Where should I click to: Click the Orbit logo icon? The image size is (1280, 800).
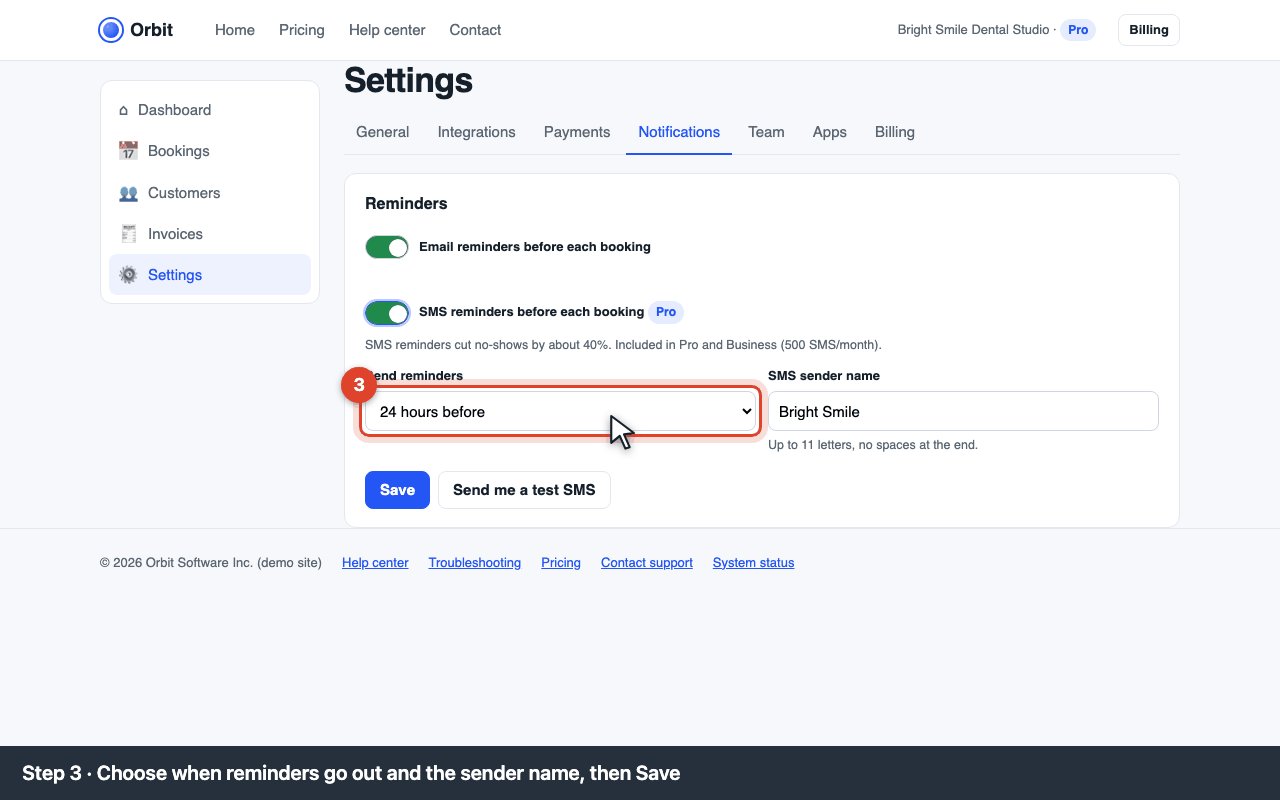tap(111, 30)
